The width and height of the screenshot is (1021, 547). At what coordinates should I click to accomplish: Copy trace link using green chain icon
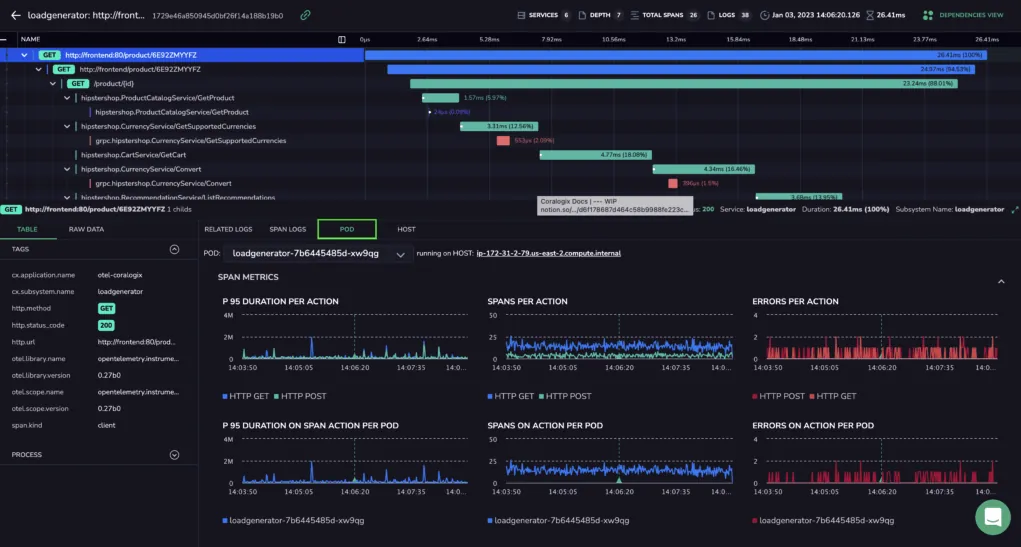pyautogui.click(x=305, y=15)
